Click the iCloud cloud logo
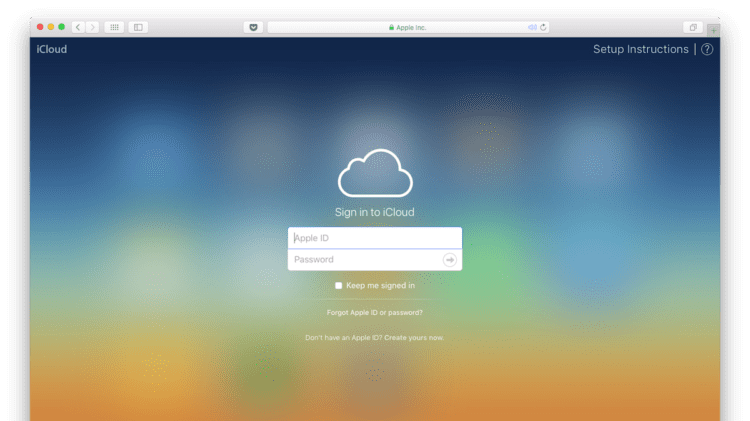 click(x=375, y=175)
